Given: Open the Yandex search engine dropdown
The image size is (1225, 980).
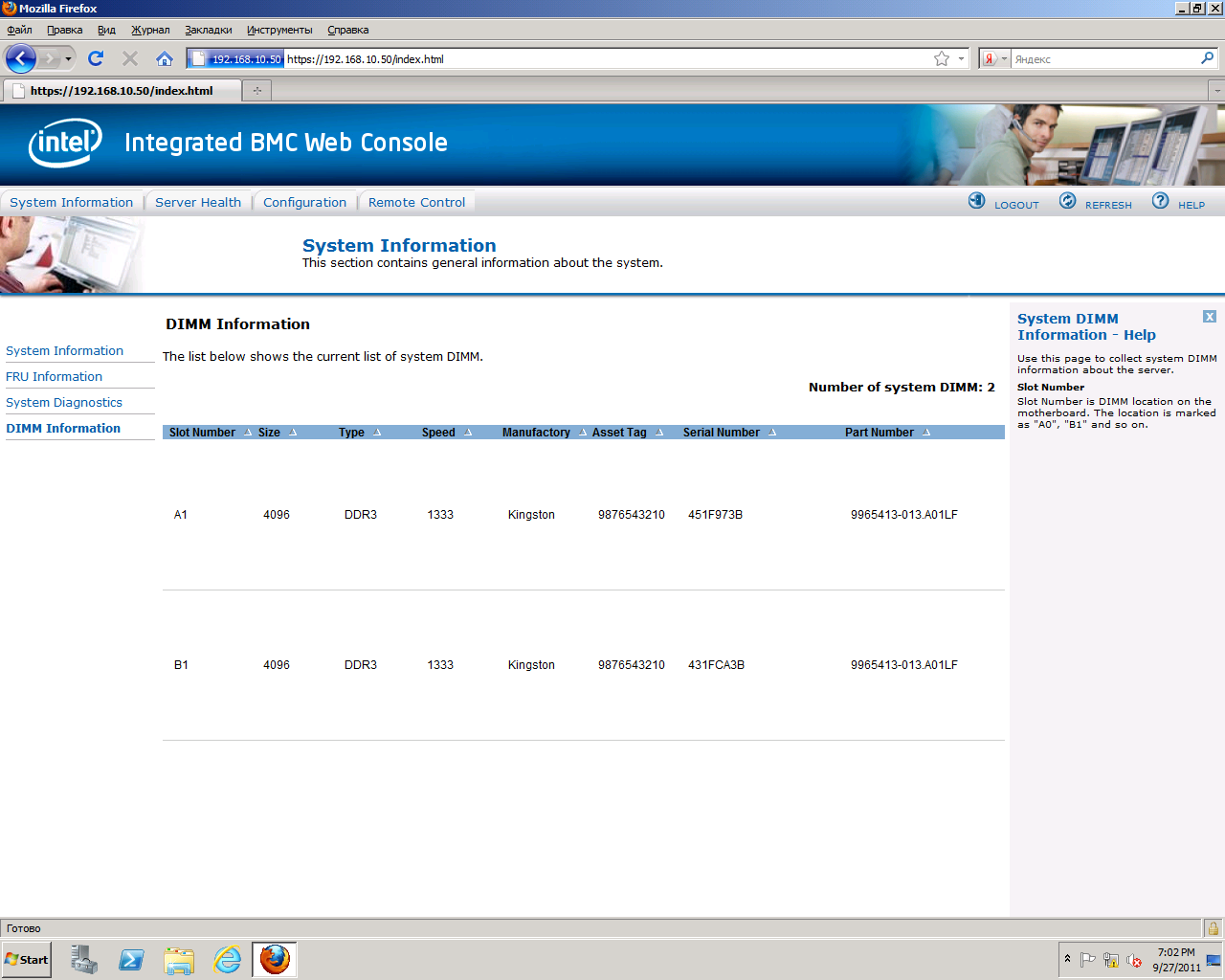Looking at the screenshot, I should pos(995,58).
